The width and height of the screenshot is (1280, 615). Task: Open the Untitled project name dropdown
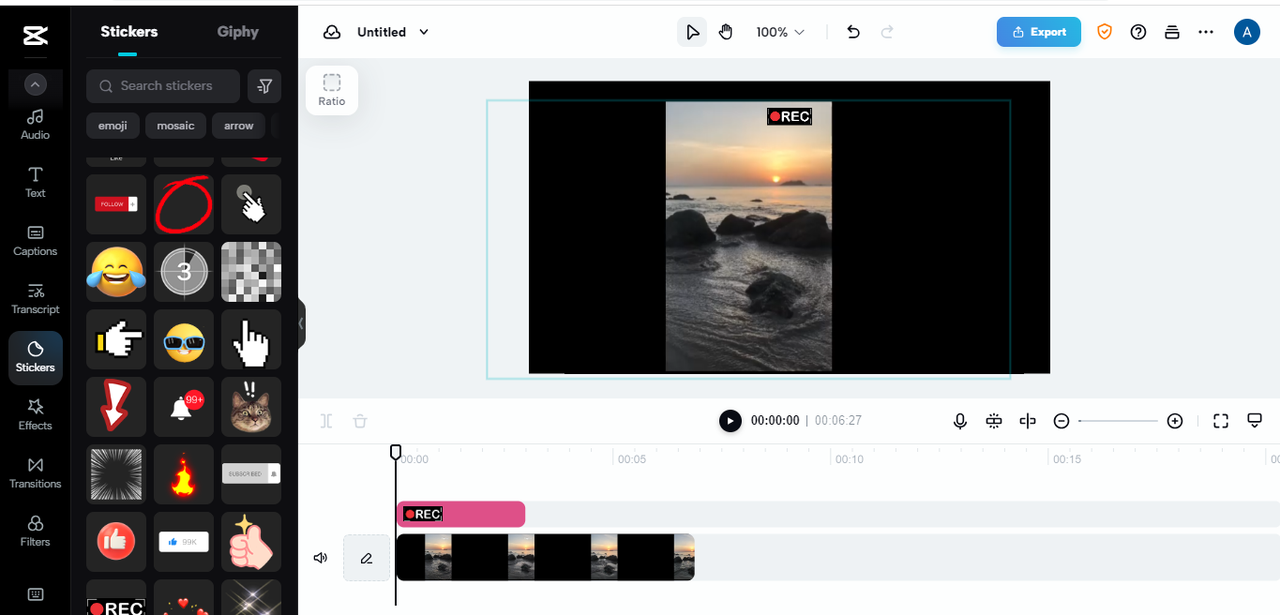pyautogui.click(x=393, y=32)
